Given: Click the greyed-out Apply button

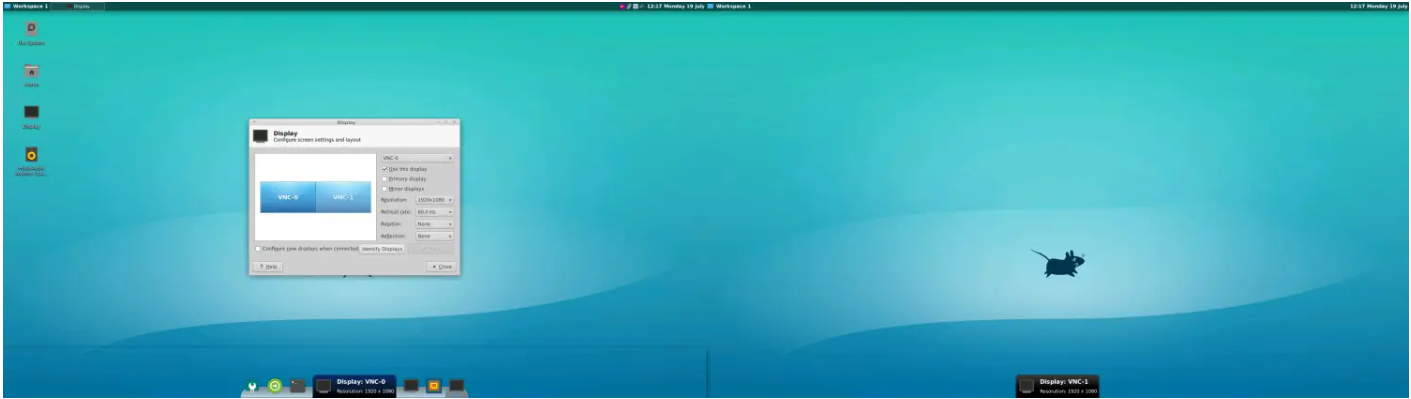Looking at the screenshot, I should (432, 248).
